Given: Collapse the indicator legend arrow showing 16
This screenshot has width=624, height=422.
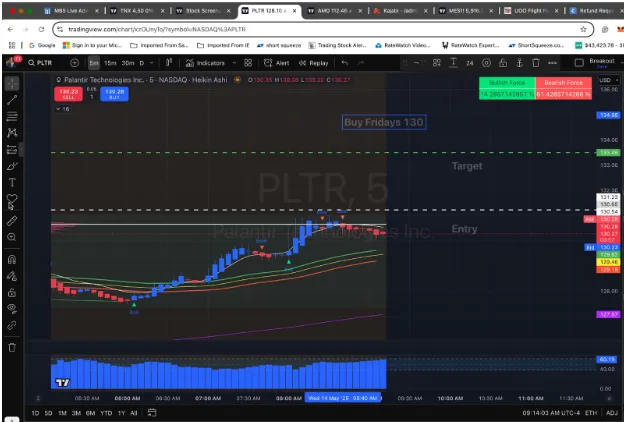Looking at the screenshot, I should 62,109.
